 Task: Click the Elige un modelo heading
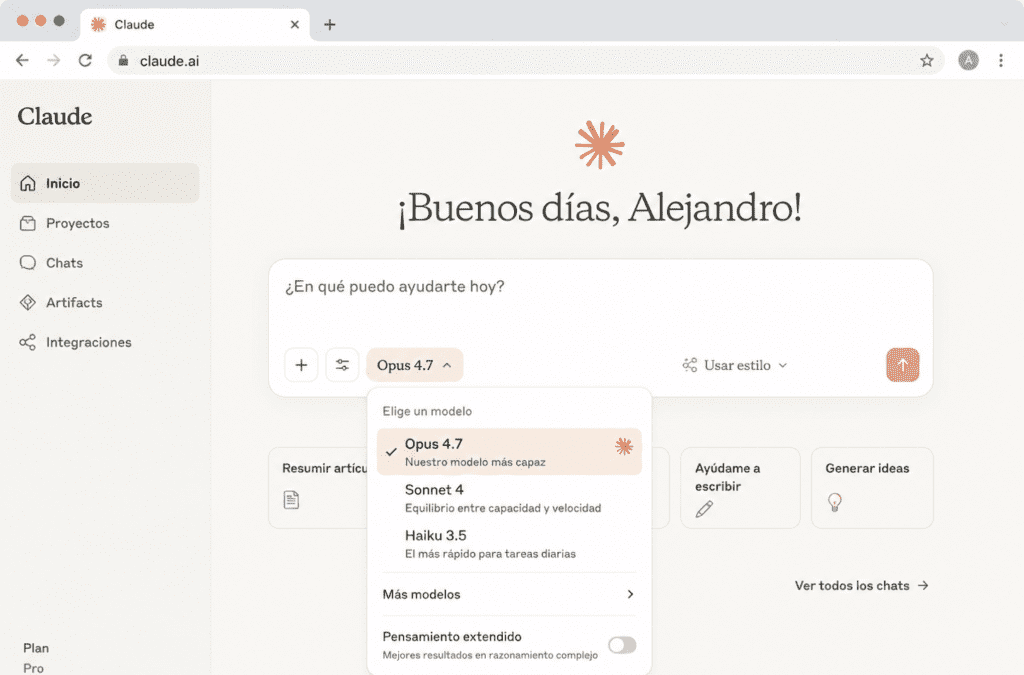click(x=427, y=411)
